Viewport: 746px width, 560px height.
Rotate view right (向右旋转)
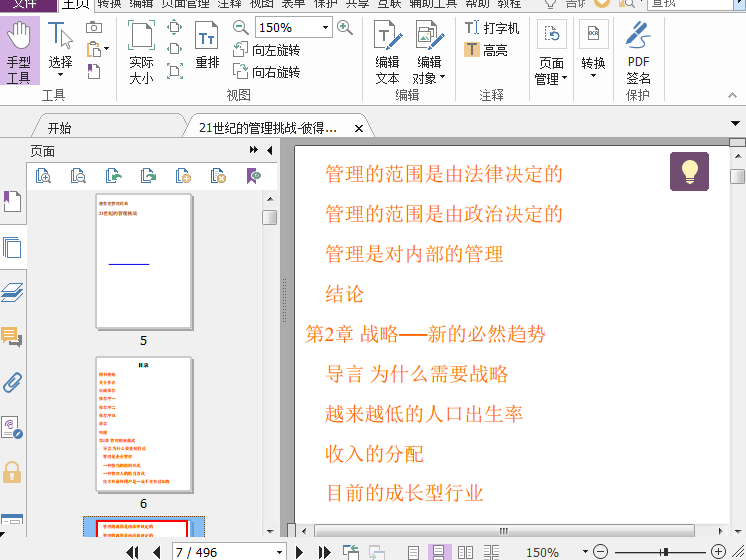click(x=266, y=72)
